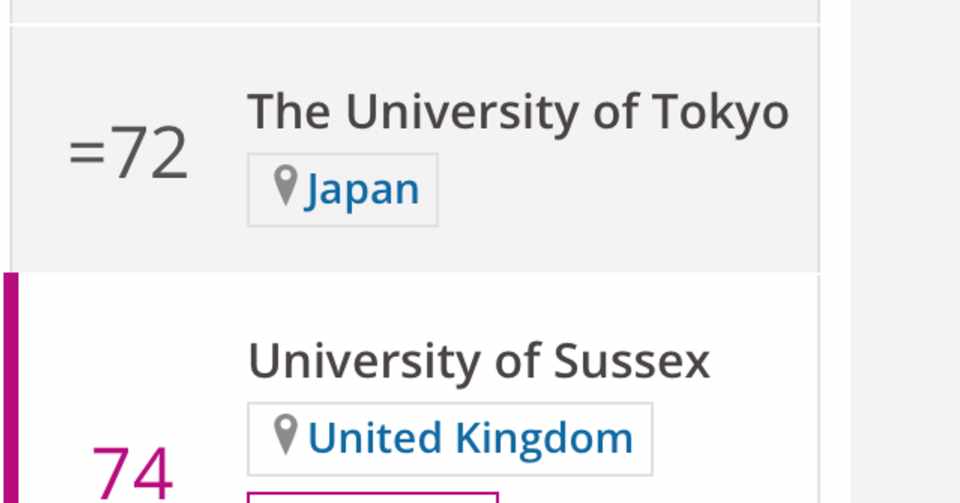Viewport: 960px width, 503px height.
Task: Click the word Sussex in the heading
Action: coord(631,361)
